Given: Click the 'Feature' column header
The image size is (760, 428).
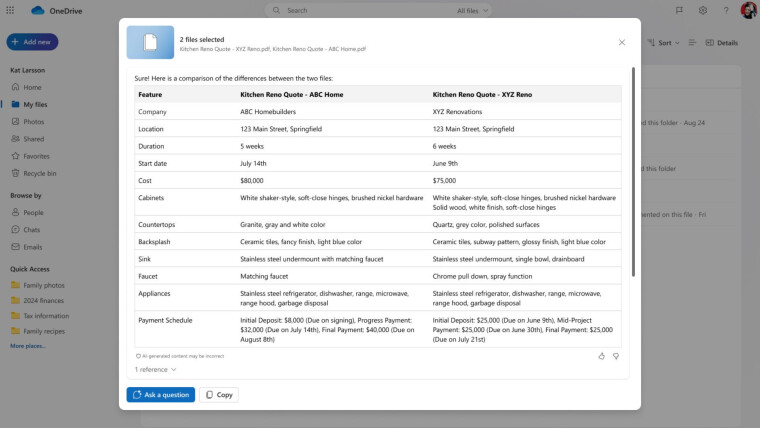Looking at the screenshot, I should 150,95.
